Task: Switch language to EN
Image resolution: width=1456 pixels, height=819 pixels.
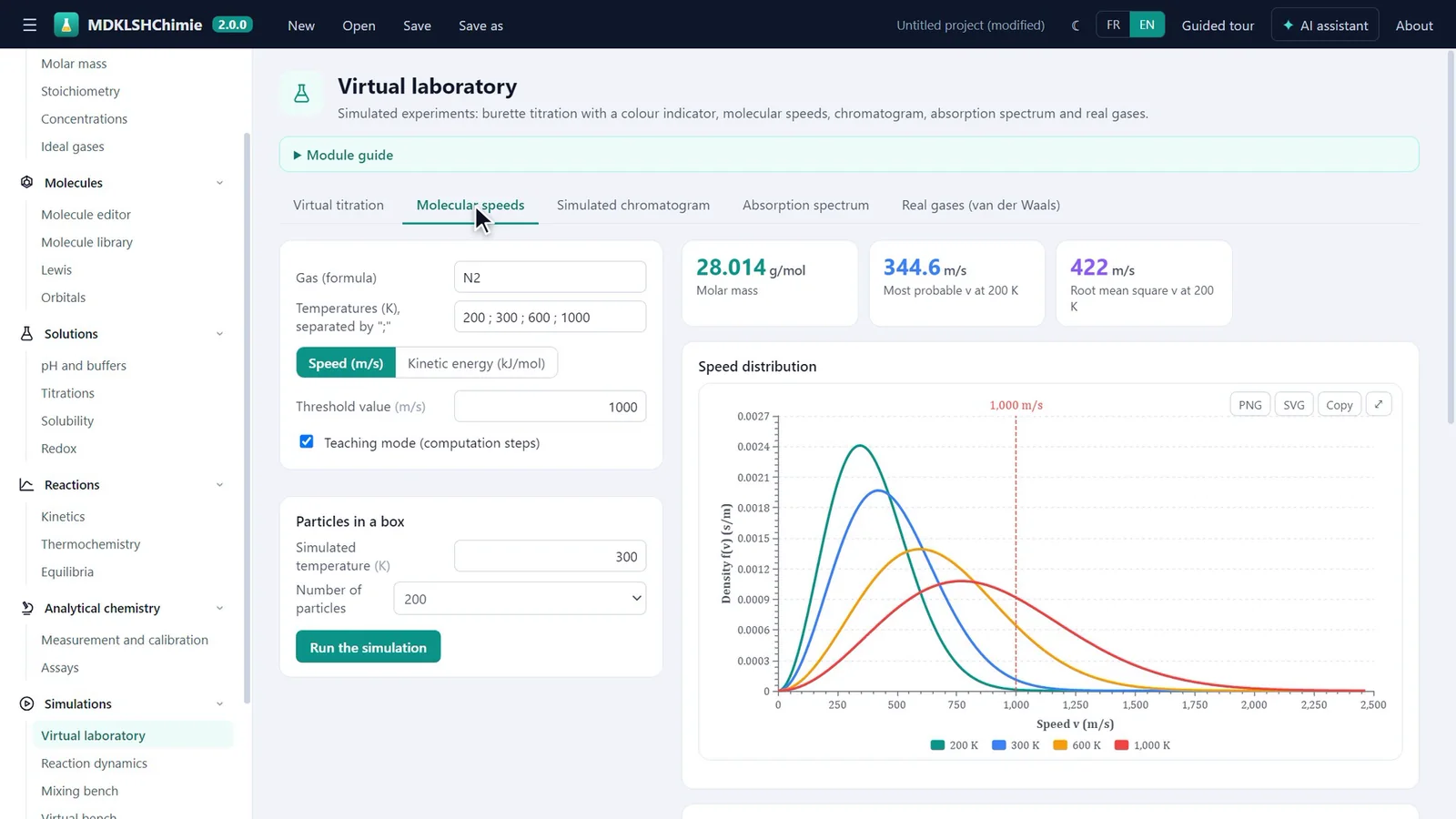Action: point(1147,25)
